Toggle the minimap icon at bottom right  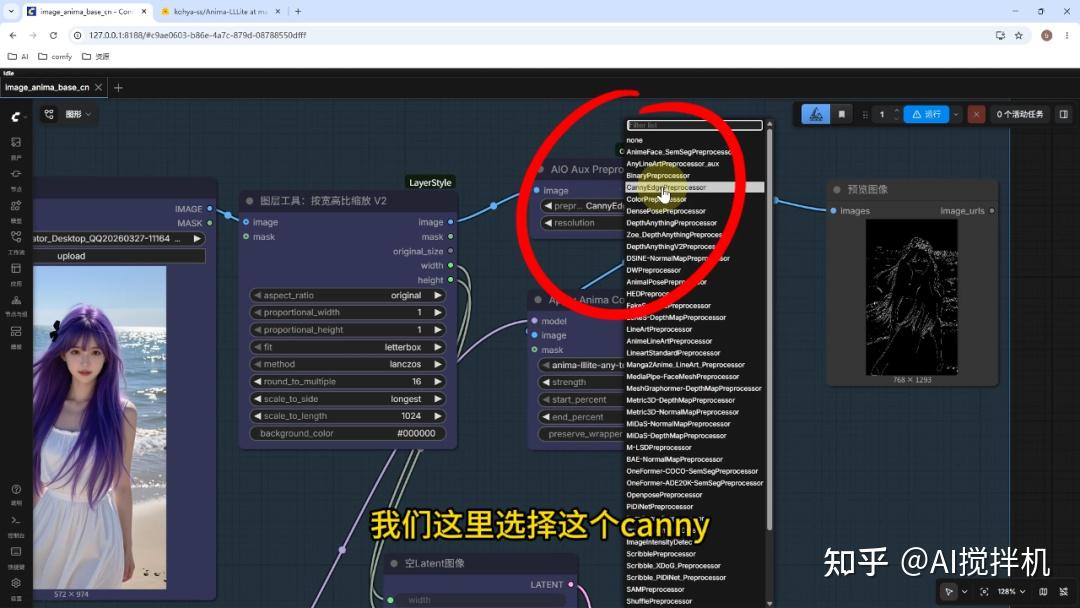[1043, 591]
